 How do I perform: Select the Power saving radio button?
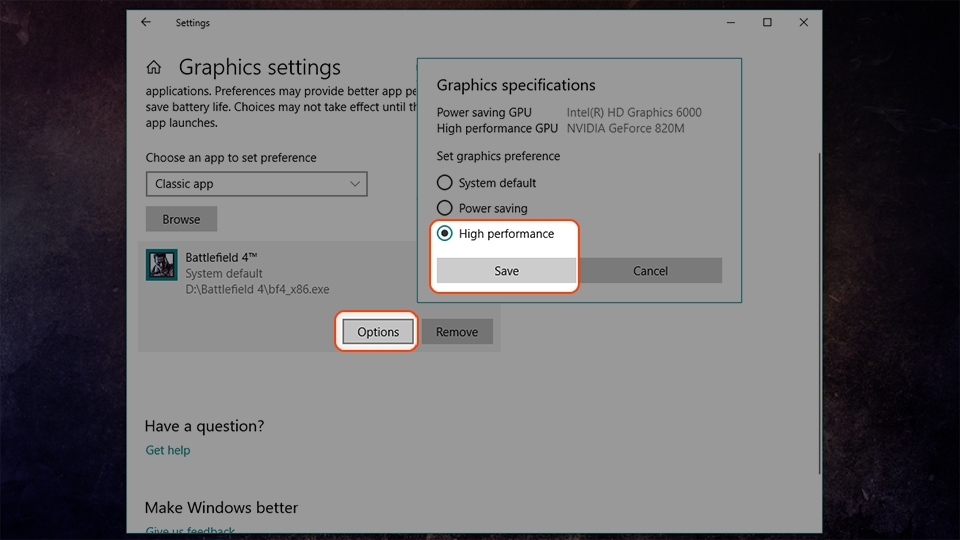point(444,208)
